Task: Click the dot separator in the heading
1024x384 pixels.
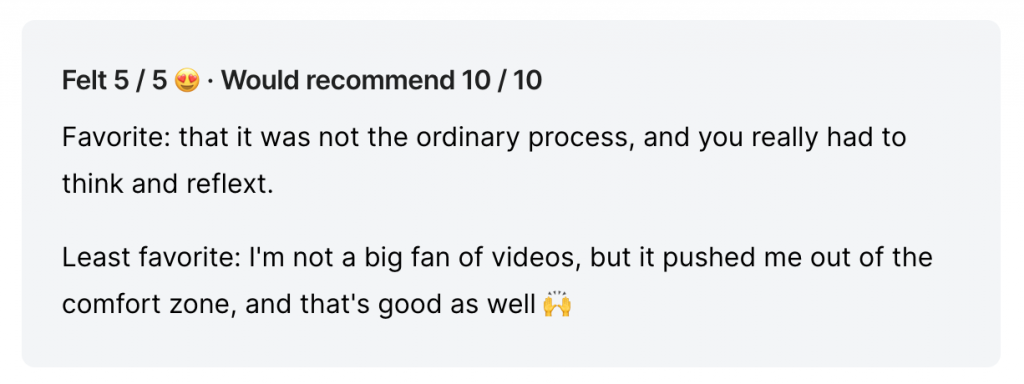Action: pos(211,82)
